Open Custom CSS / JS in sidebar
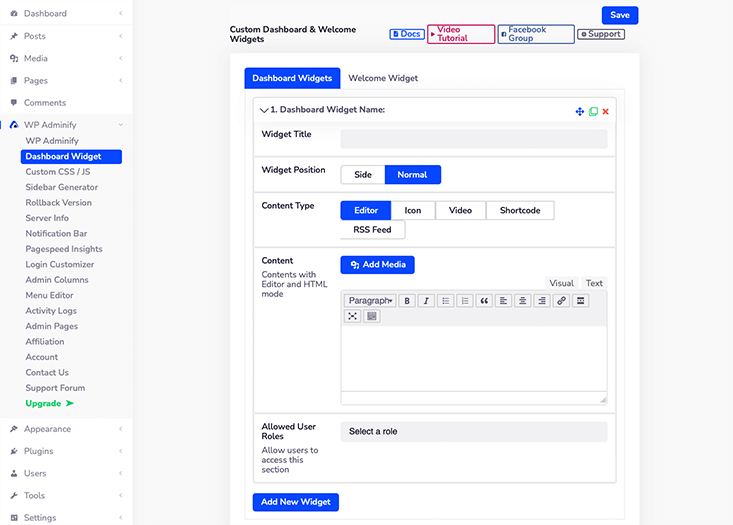The width and height of the screenshot is (733, 525). coord(58,172)
